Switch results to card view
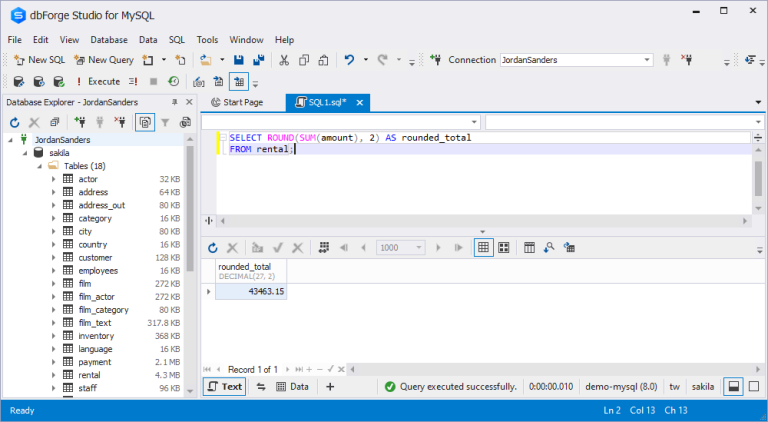768x422 pixels. coord(504,247)
